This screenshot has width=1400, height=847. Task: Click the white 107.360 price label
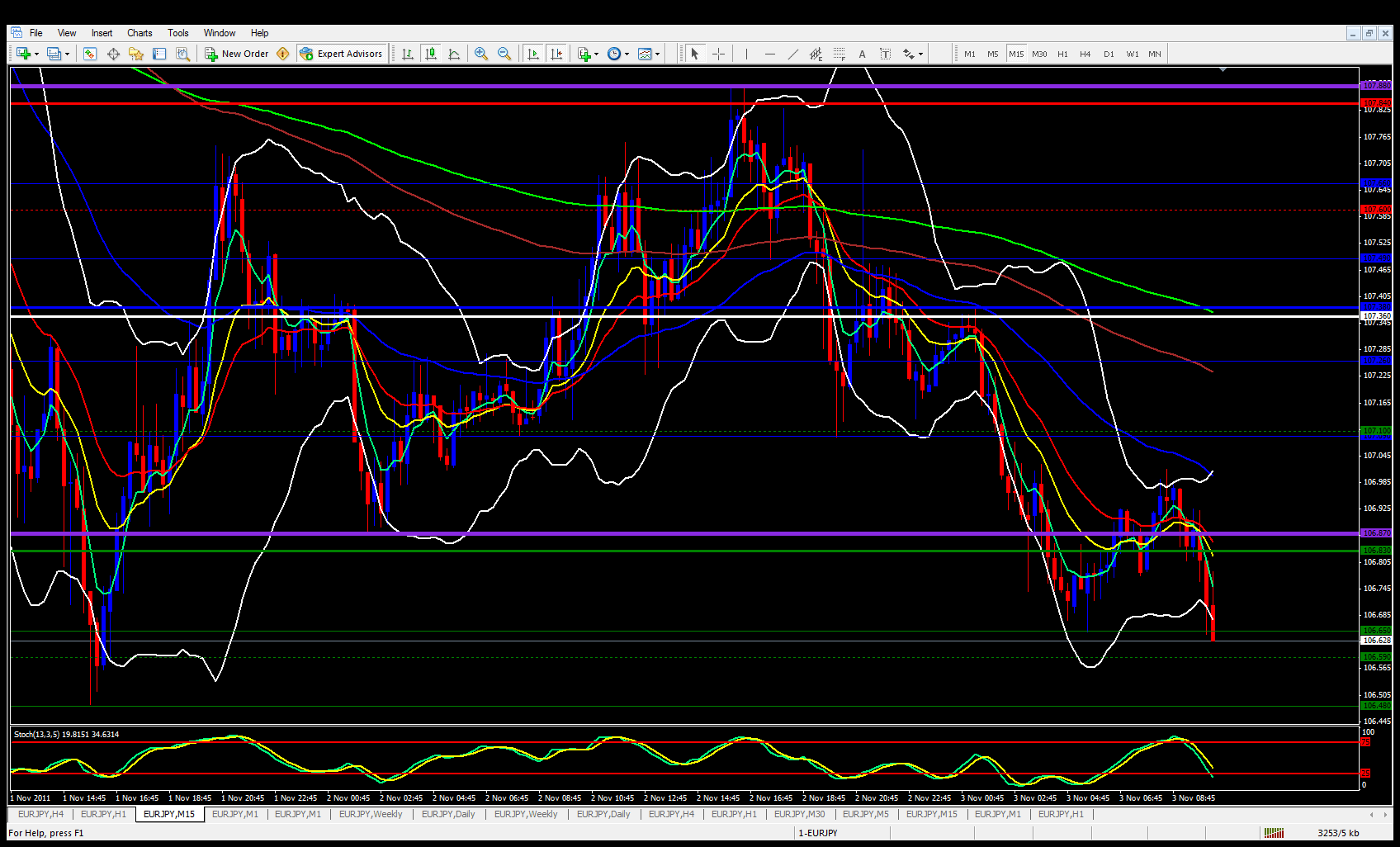[1376, 316]
